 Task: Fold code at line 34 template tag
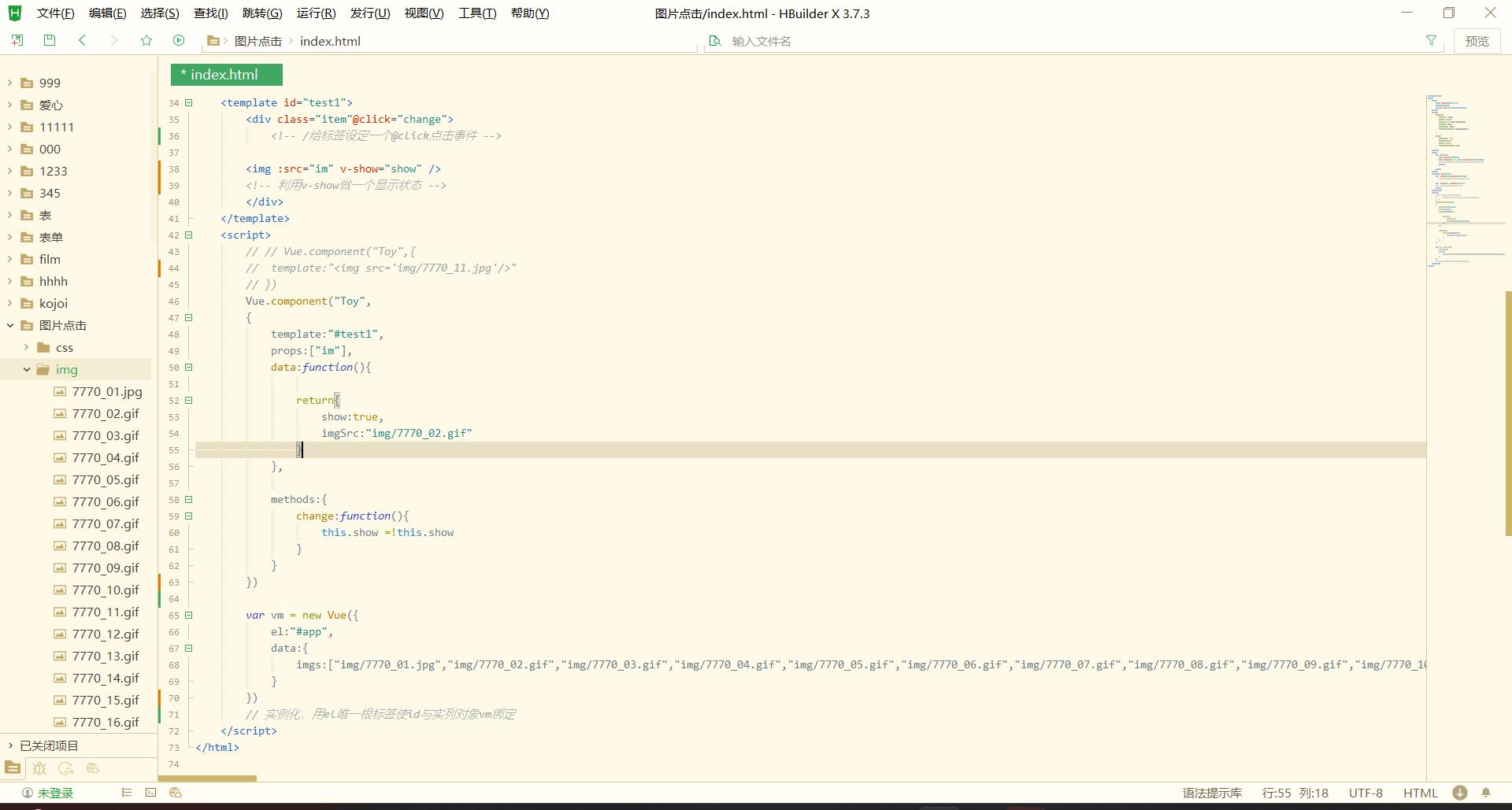(x=188, y=102)
